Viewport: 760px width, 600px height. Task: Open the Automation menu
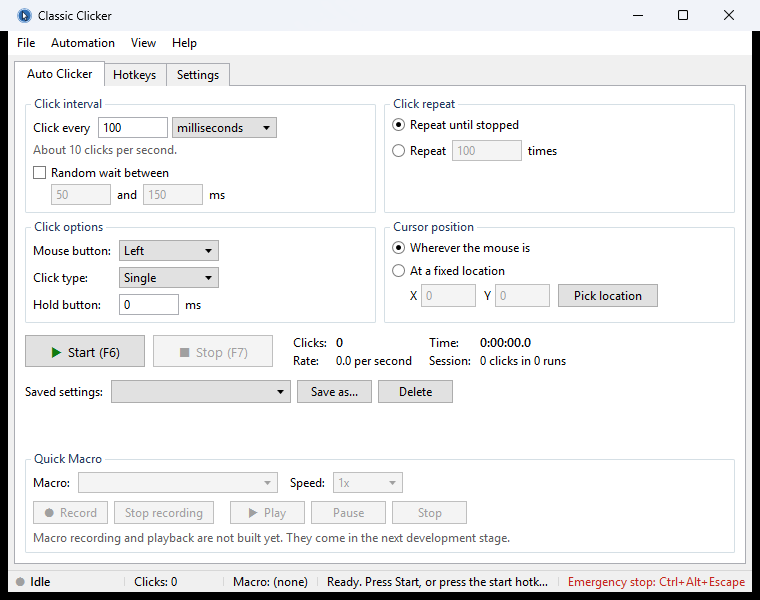[83, 43]
